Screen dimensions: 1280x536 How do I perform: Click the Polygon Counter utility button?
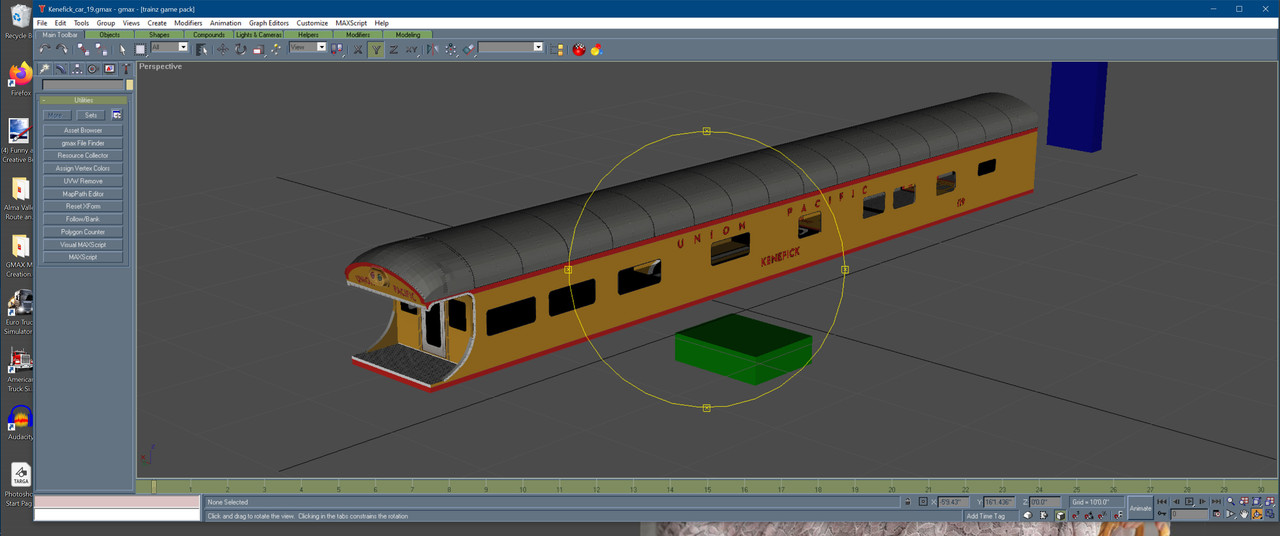click(x=84, y=232)
